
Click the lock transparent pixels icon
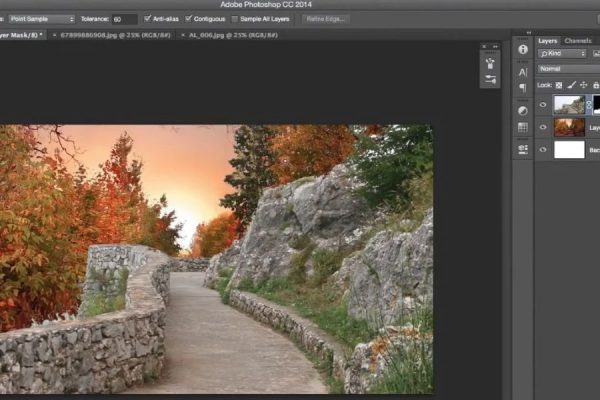[558, 86]
